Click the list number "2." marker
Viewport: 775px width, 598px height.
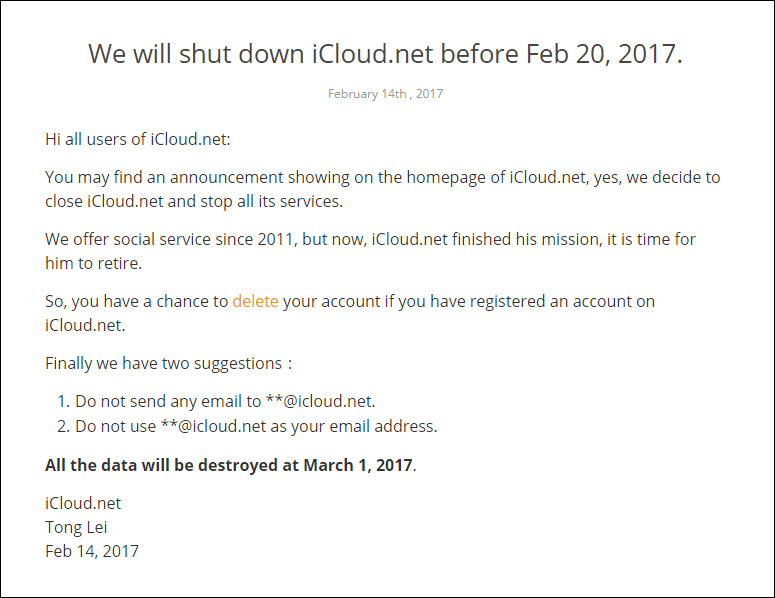(63, 426)
